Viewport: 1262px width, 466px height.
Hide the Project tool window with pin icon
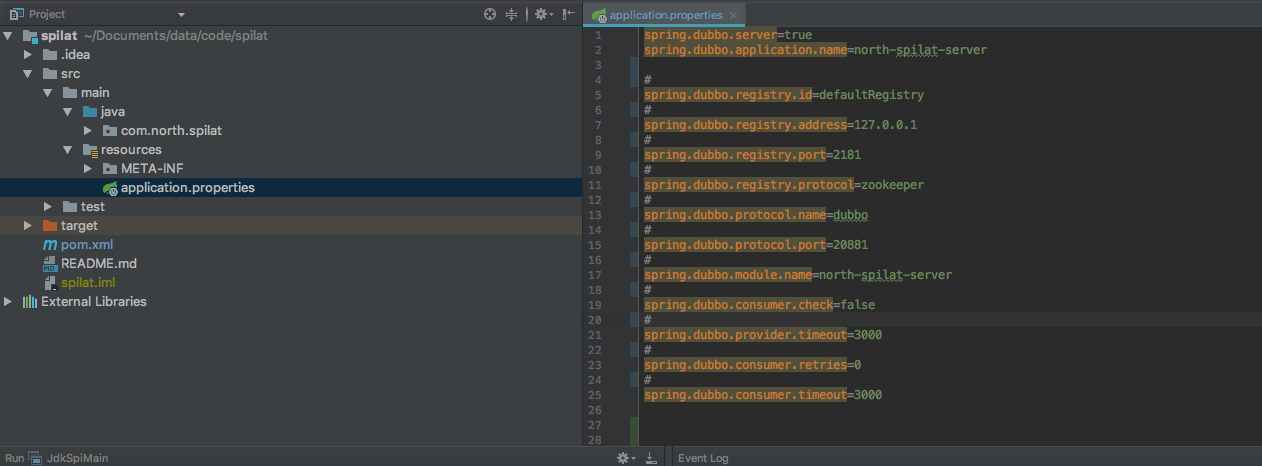(x=568, y=14)
